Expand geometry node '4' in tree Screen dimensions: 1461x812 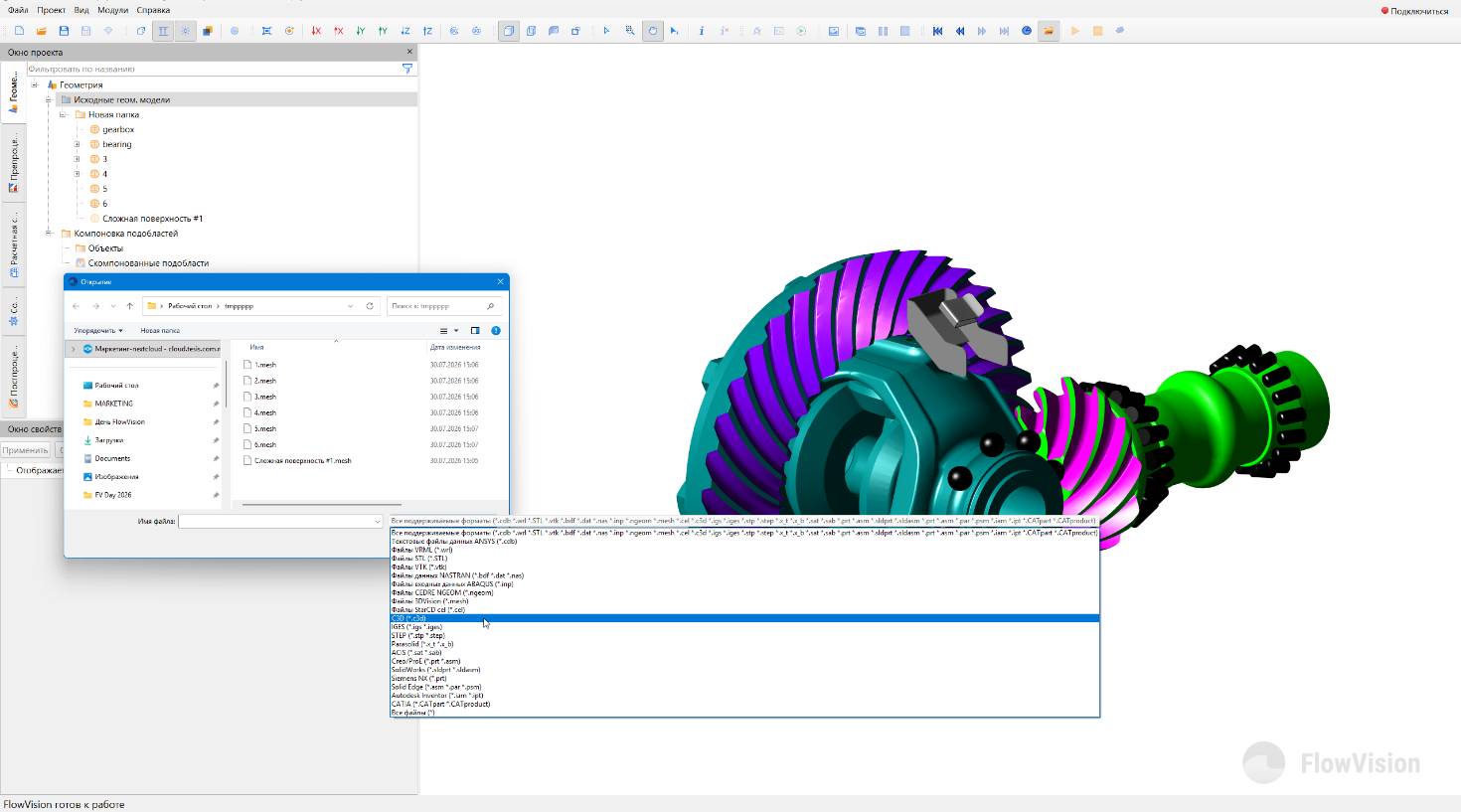(78, 174)
